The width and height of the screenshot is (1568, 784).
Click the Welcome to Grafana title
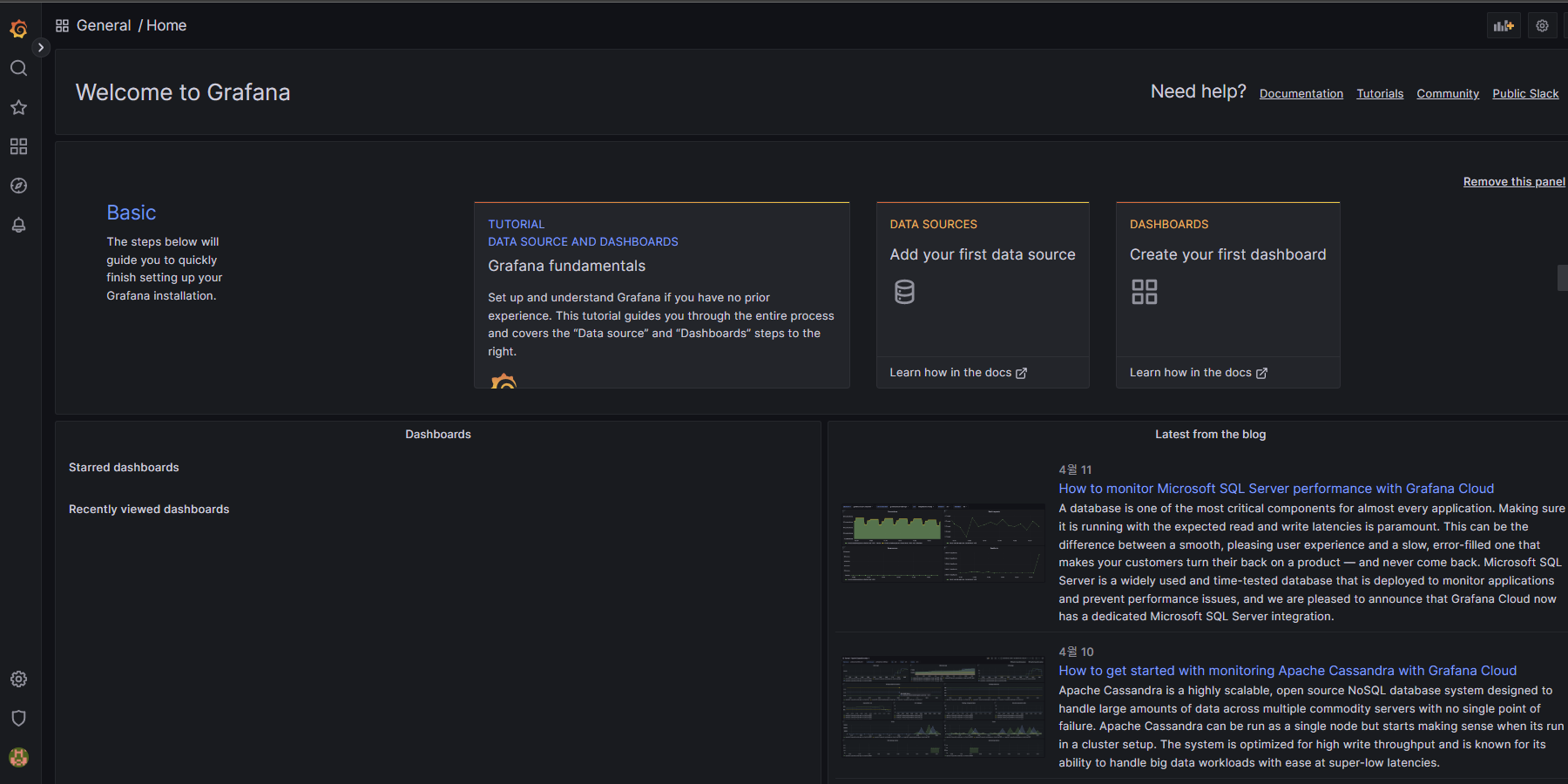click(183, 92)
